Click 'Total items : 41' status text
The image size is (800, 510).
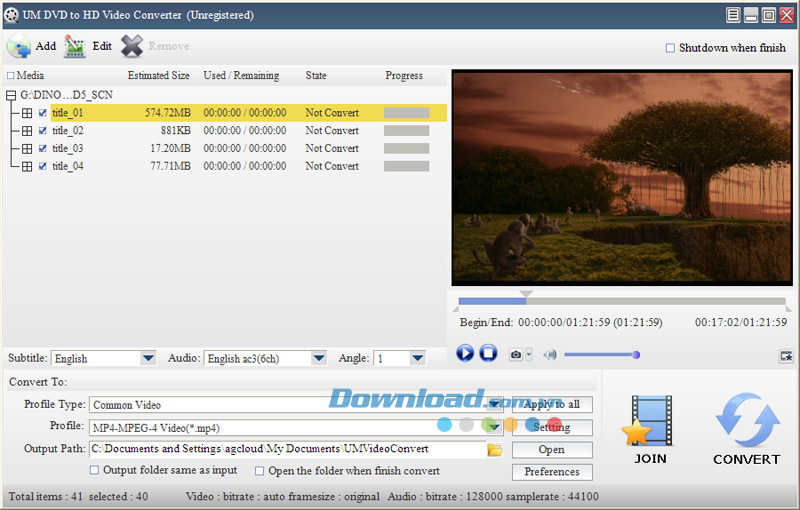tap(46, 496)
